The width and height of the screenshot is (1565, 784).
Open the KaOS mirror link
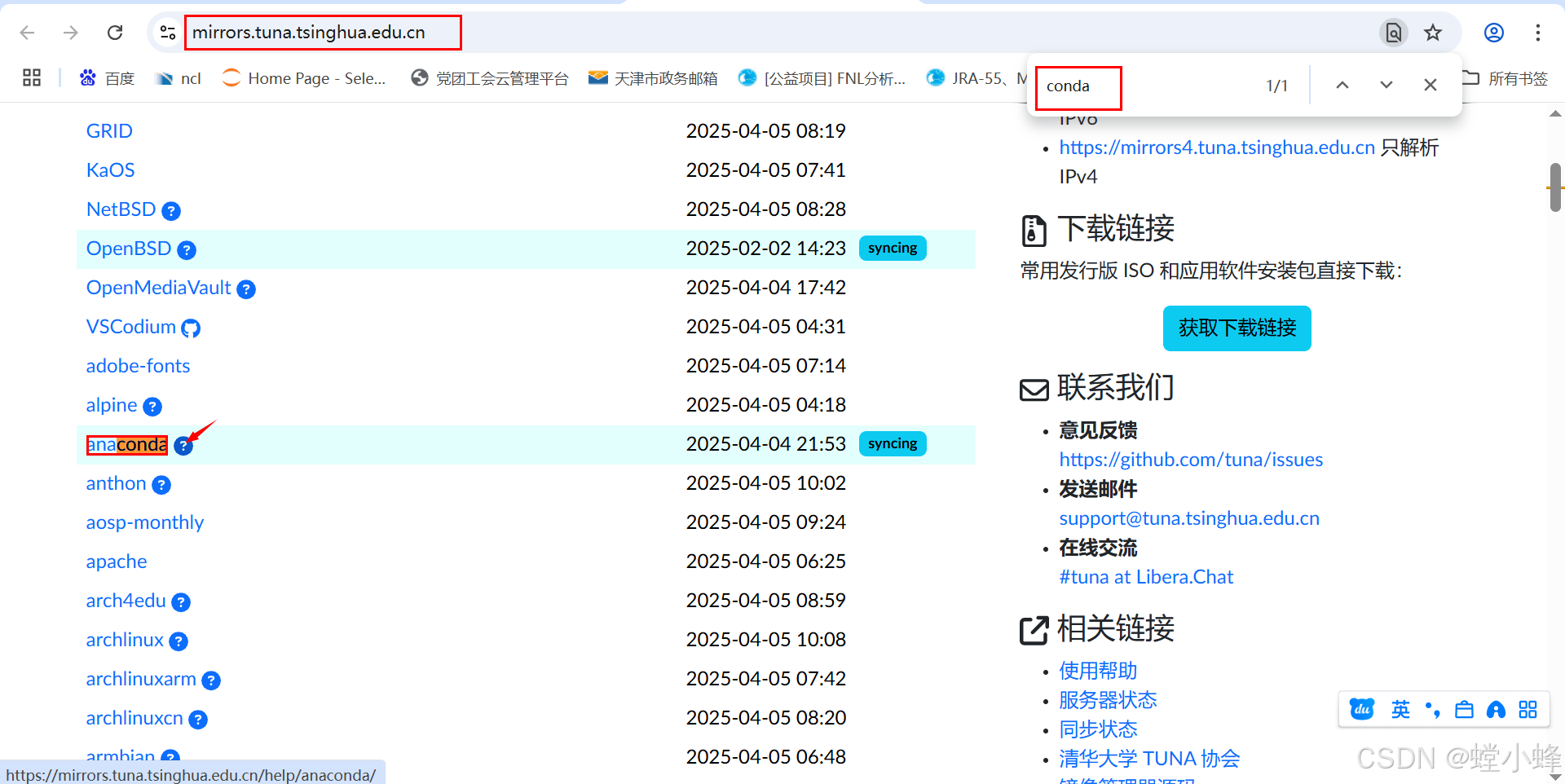pyautogui.click(x=110, y=170)
